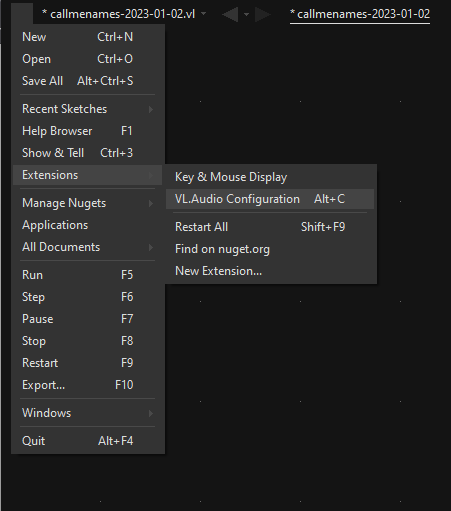451x511 pixels.
Task: Choose Restart All in Extensions submenu
Action: [270, 227]
